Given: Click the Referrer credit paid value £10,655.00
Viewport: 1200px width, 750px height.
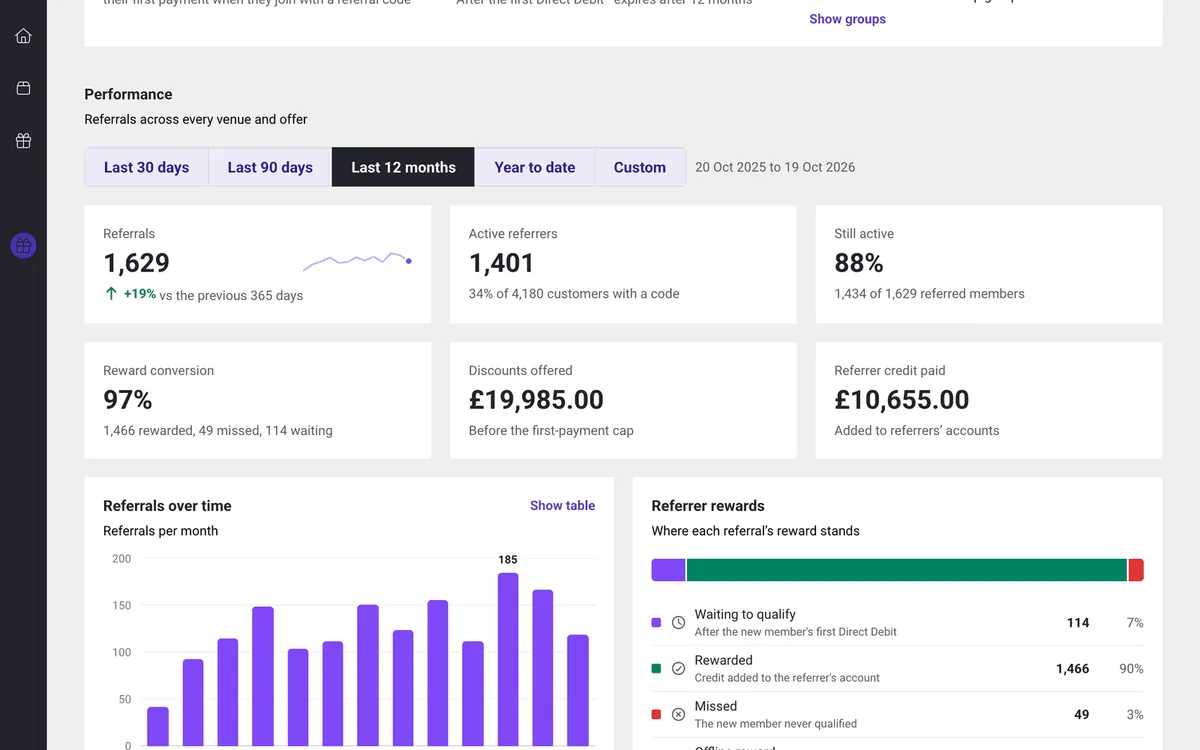Looking at the screenshot, I should [x=902, y=400].
